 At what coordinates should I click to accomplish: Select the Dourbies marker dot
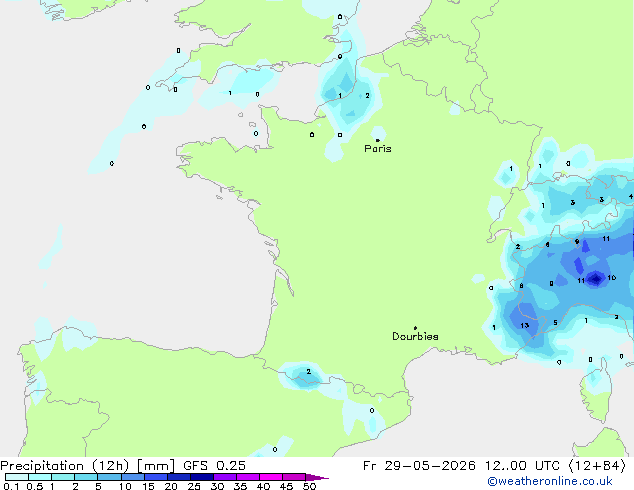(x=415, y=328)
